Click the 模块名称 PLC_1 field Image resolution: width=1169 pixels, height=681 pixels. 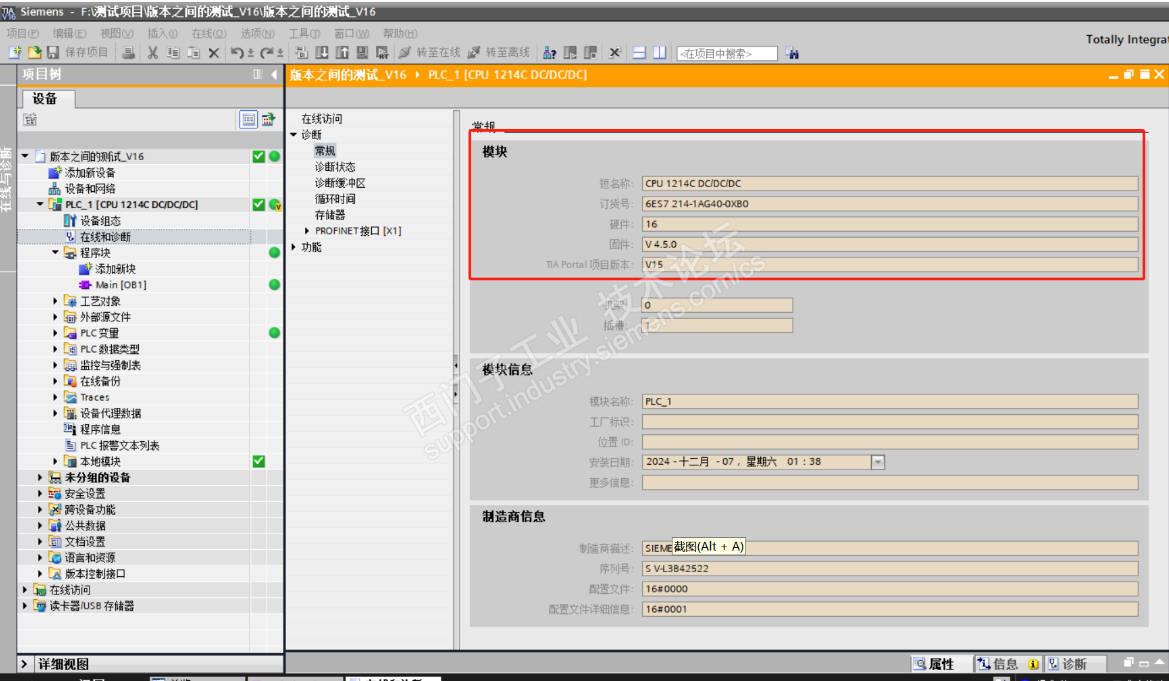[x=889, y=401]
